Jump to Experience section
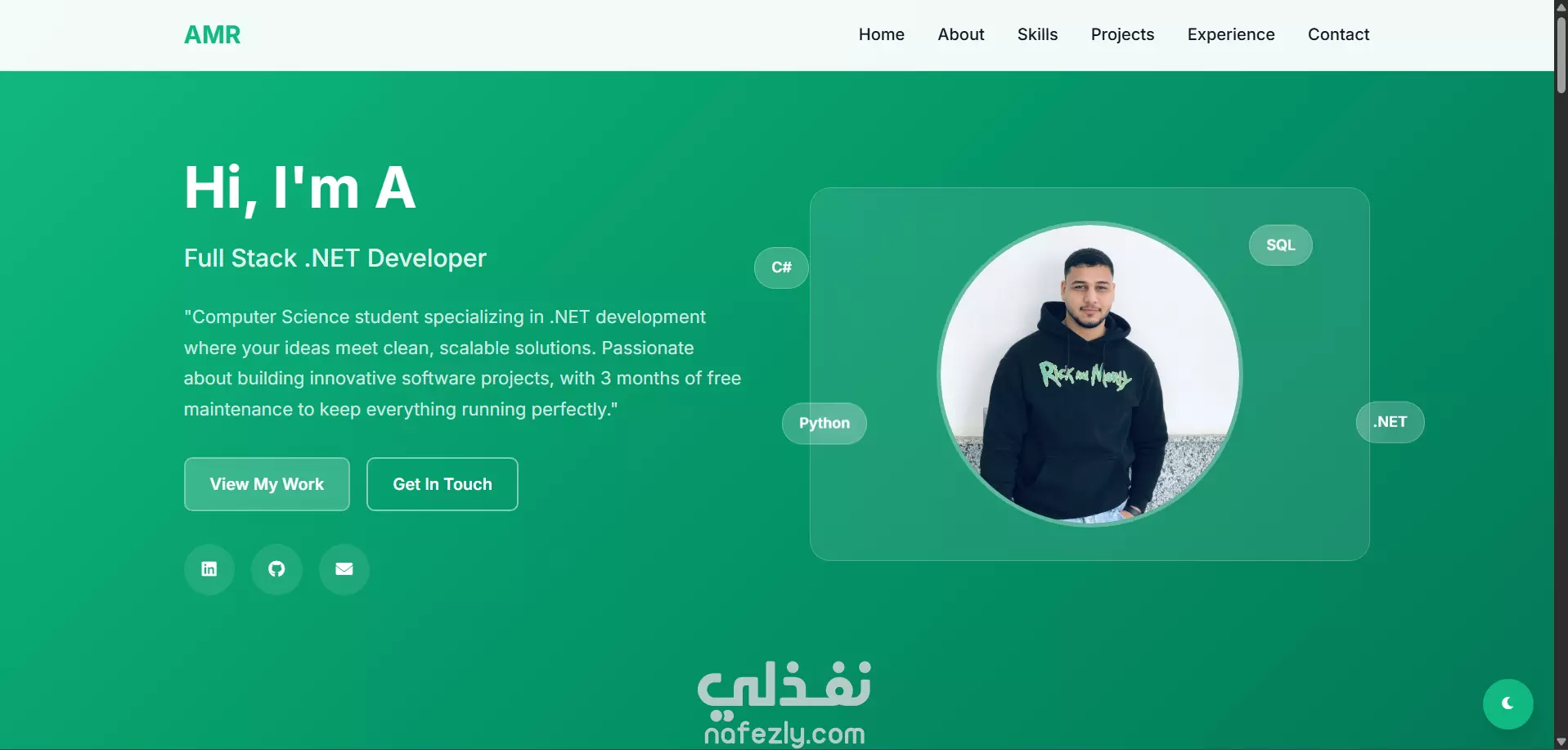 pyautogui.click(x=1231, y=34)
